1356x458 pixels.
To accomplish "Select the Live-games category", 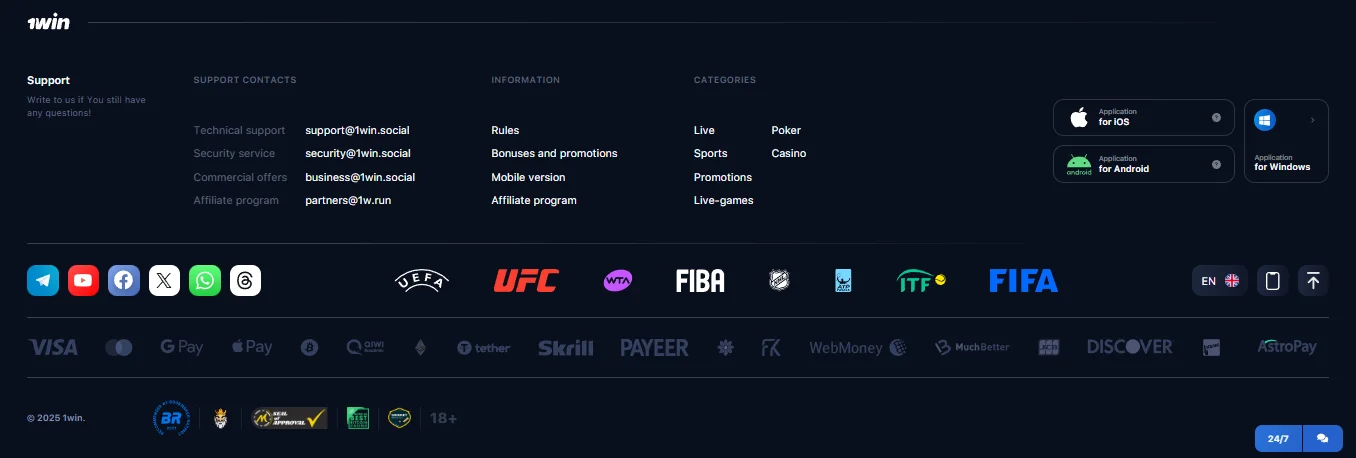I will pos(723,201).
